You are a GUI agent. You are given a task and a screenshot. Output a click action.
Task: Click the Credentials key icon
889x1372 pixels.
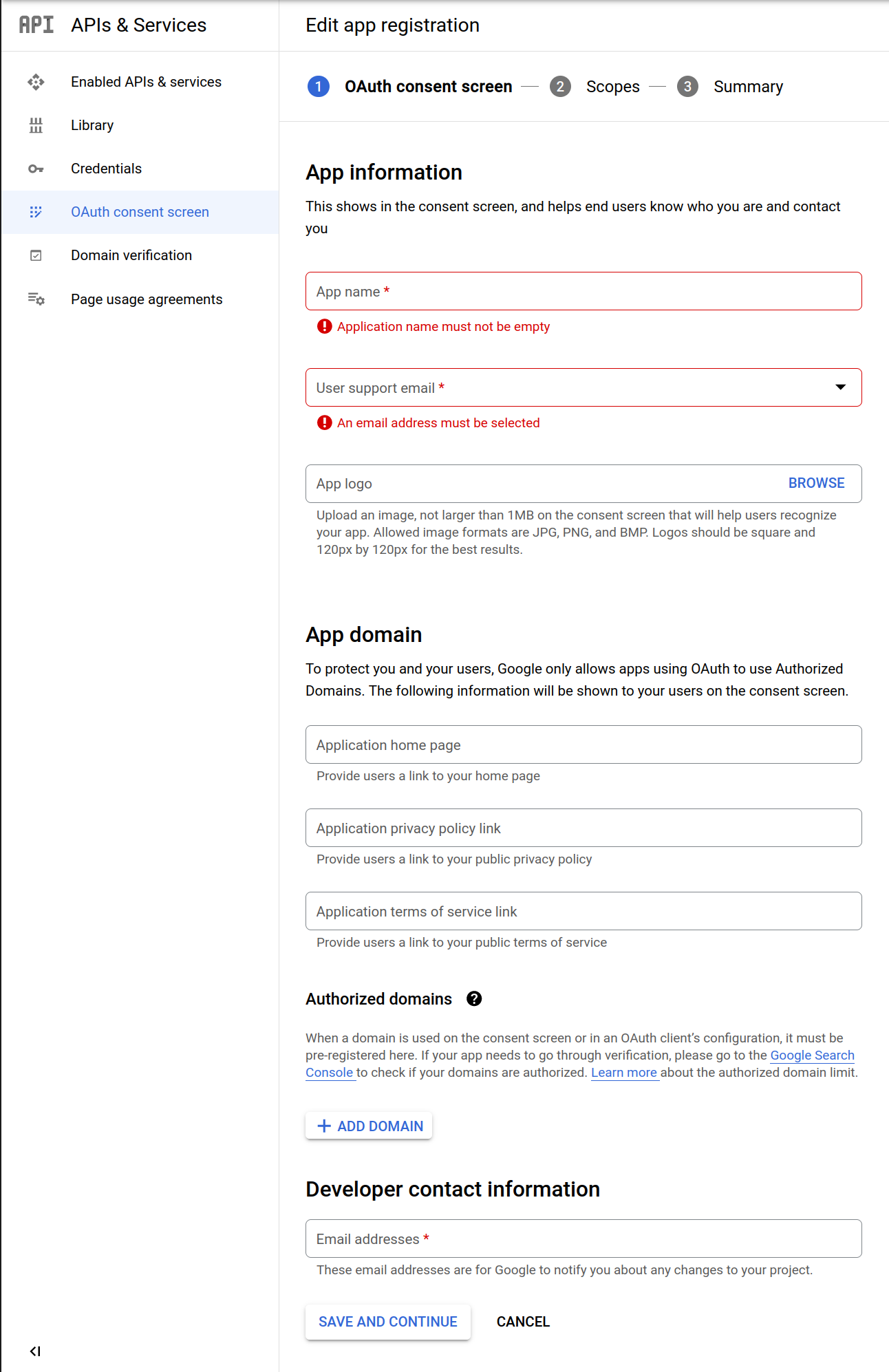36,169
